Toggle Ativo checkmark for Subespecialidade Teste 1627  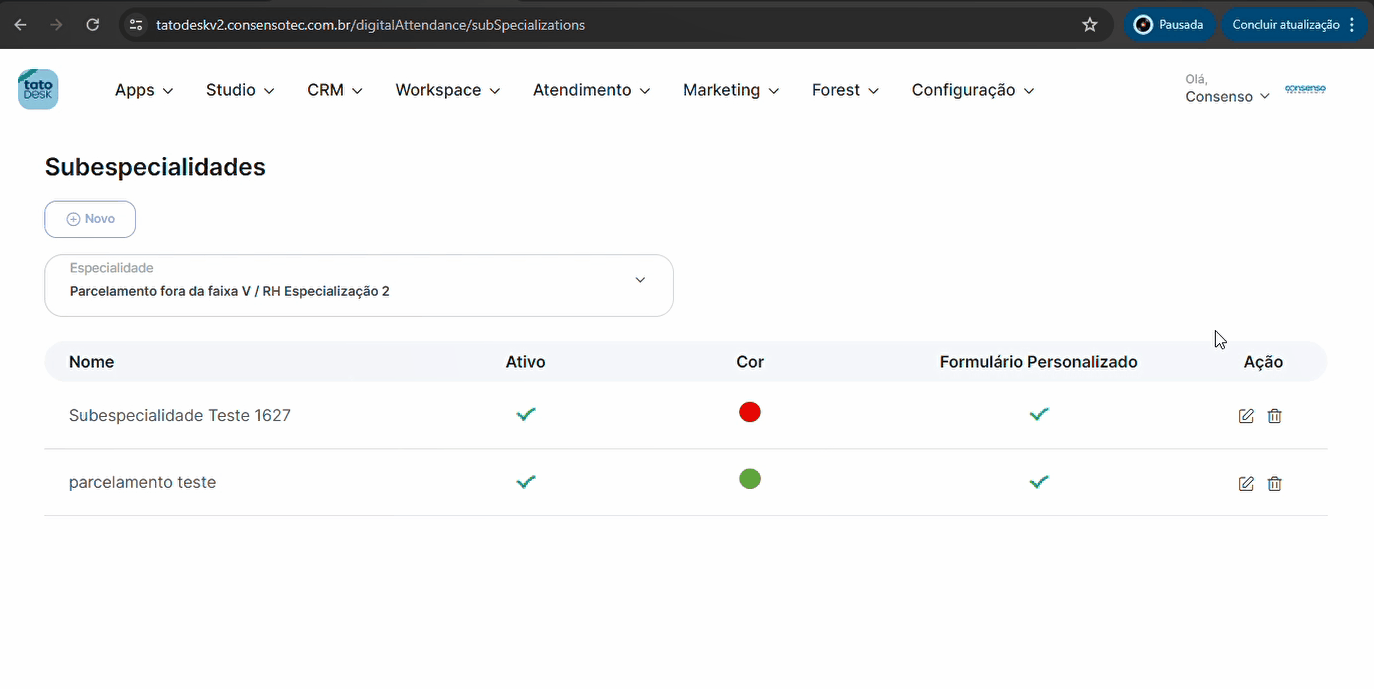(x=526, y=414)
